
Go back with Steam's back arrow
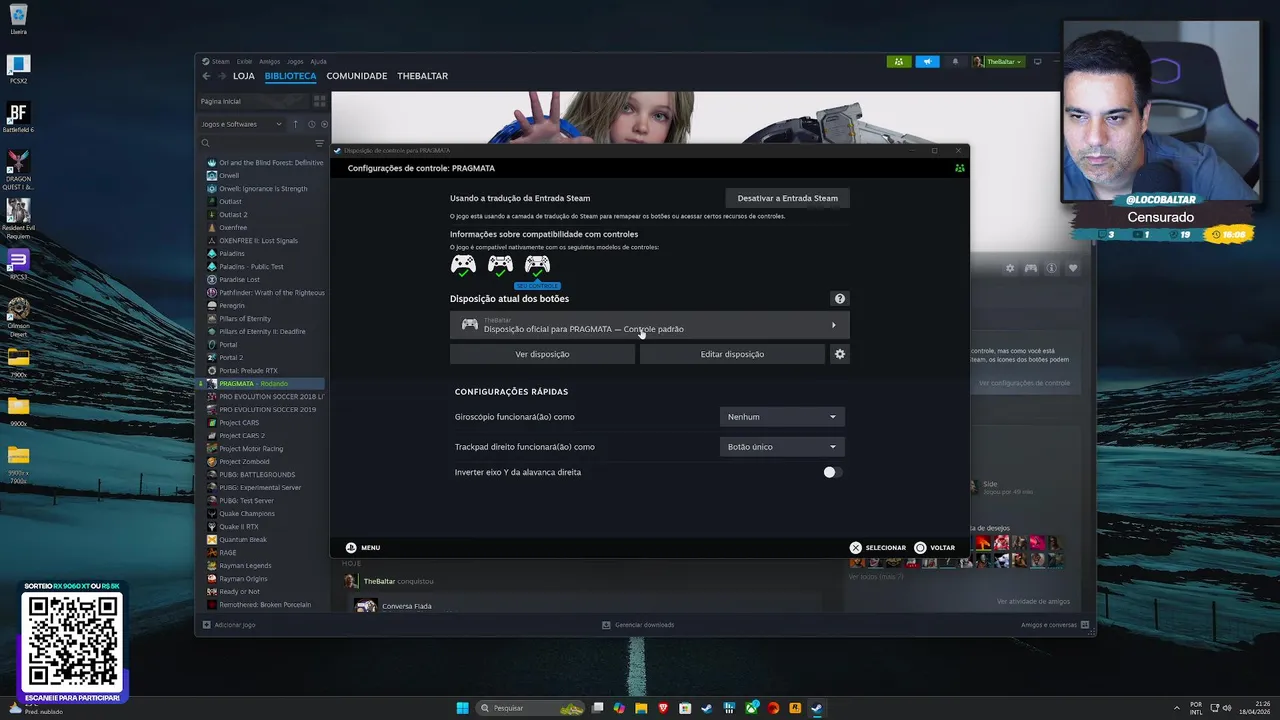tap(207, 76)
